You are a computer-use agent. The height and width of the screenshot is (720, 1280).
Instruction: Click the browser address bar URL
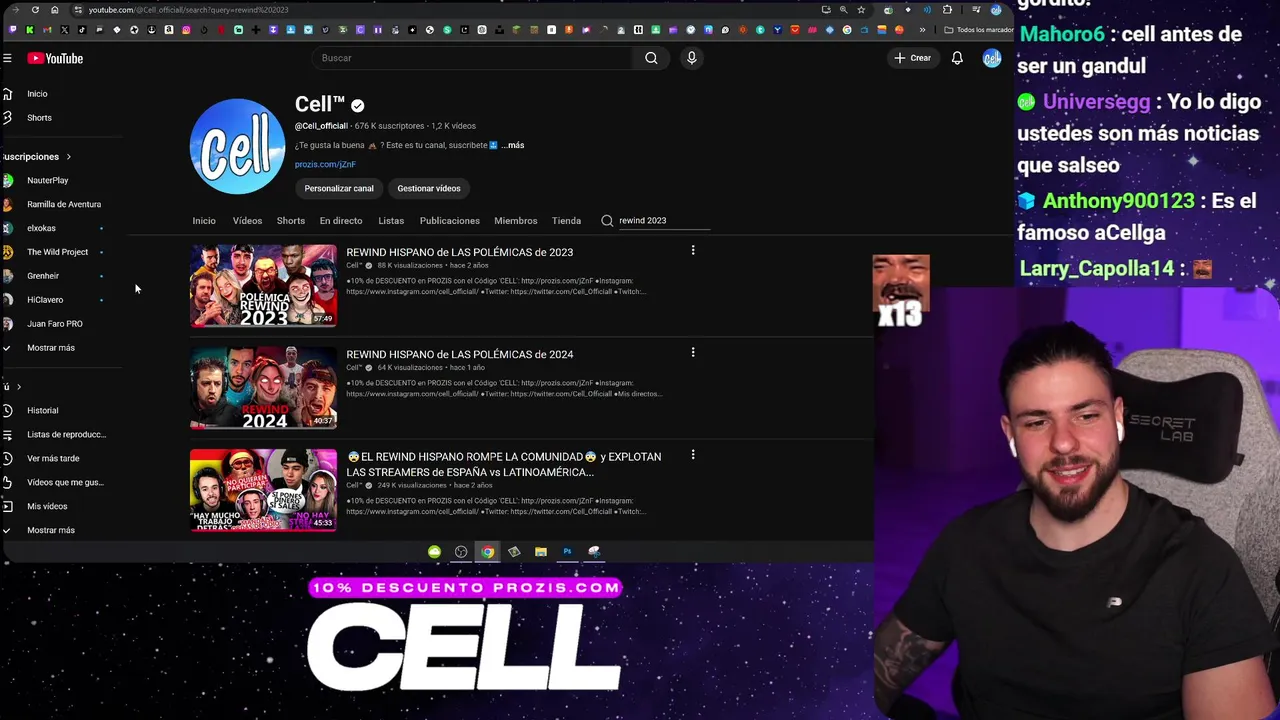[188, 10]
